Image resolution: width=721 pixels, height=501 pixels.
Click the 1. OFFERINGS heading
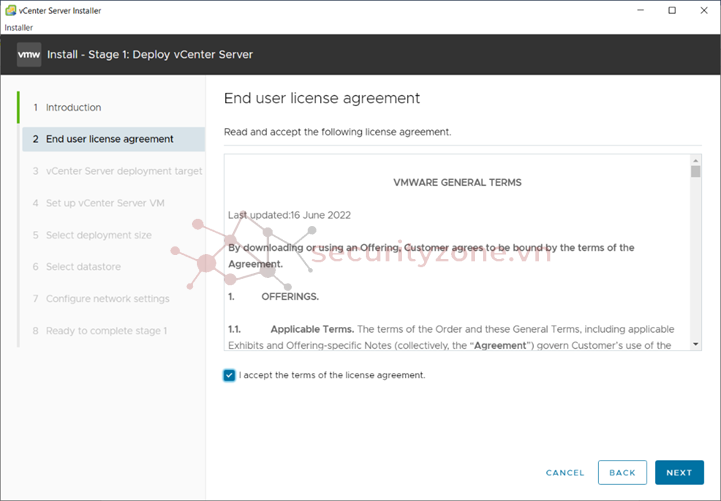(x=273, y=296)
